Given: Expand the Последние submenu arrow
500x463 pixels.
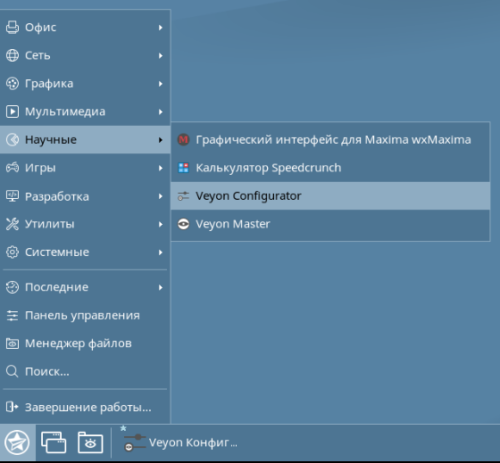Looking at the screenshot, I should 161,287.
